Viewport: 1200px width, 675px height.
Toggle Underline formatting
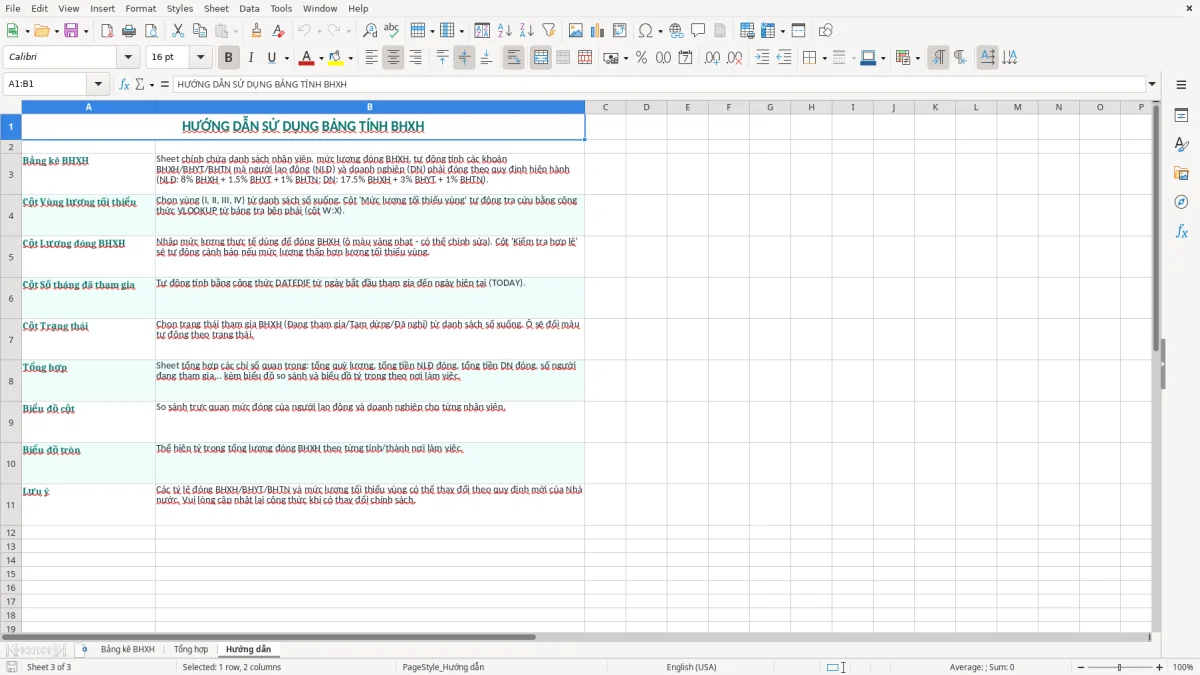[272, 58]
